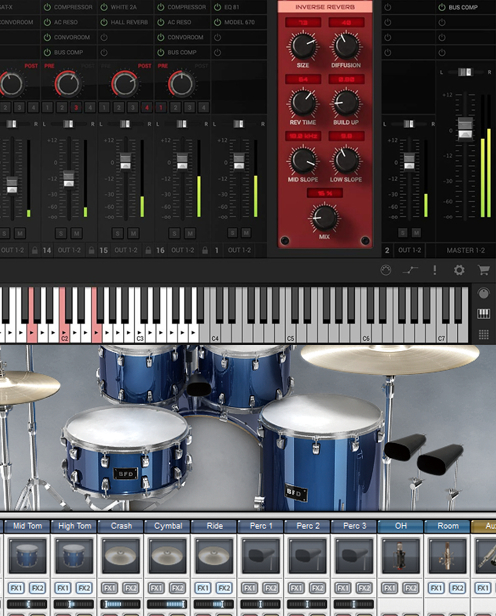The image size is (496, 616).
Task: Open the velocity curve icon
Action: click(x=410, y=270)
